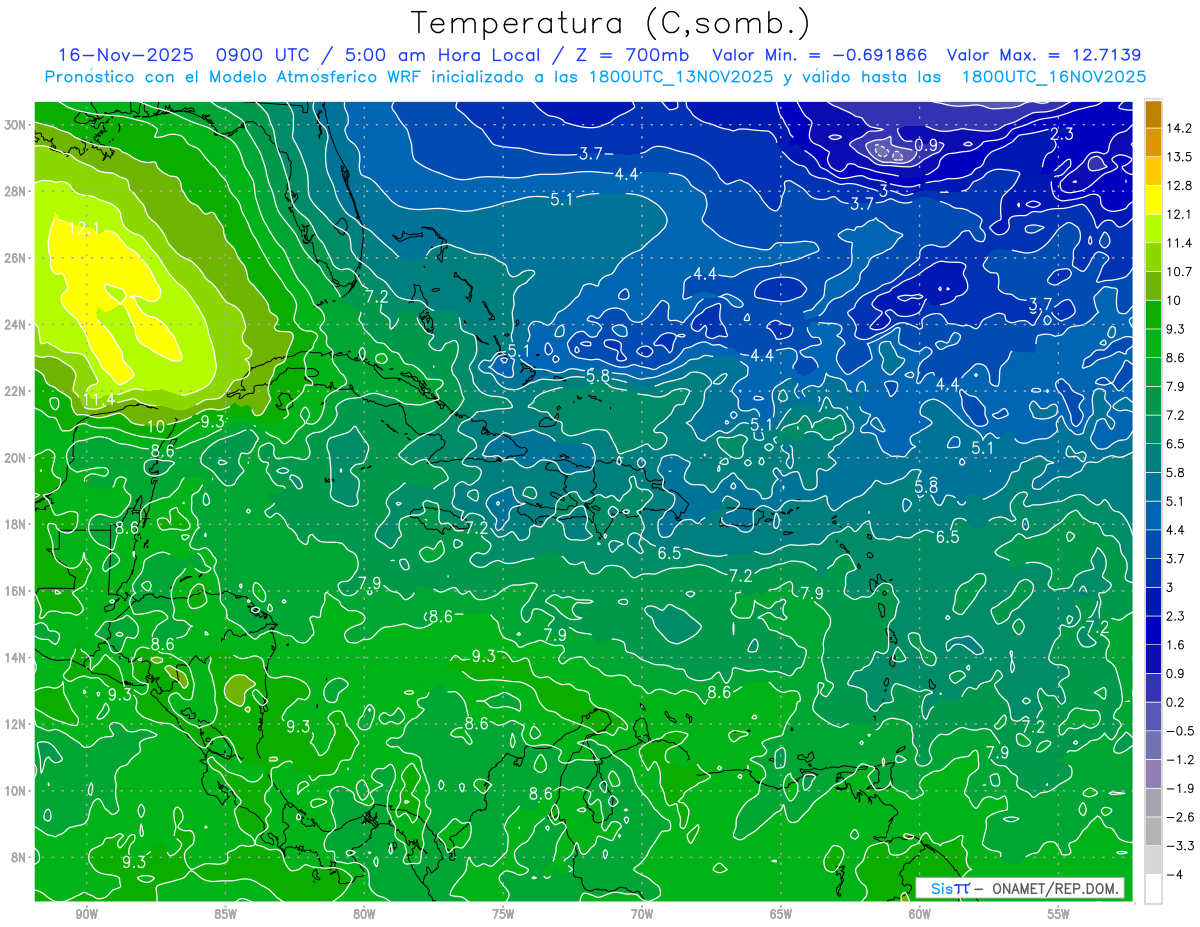The image size is (1200, 927).
Task: Click the "85W" longitude axis label
Action: coord(225,914)
